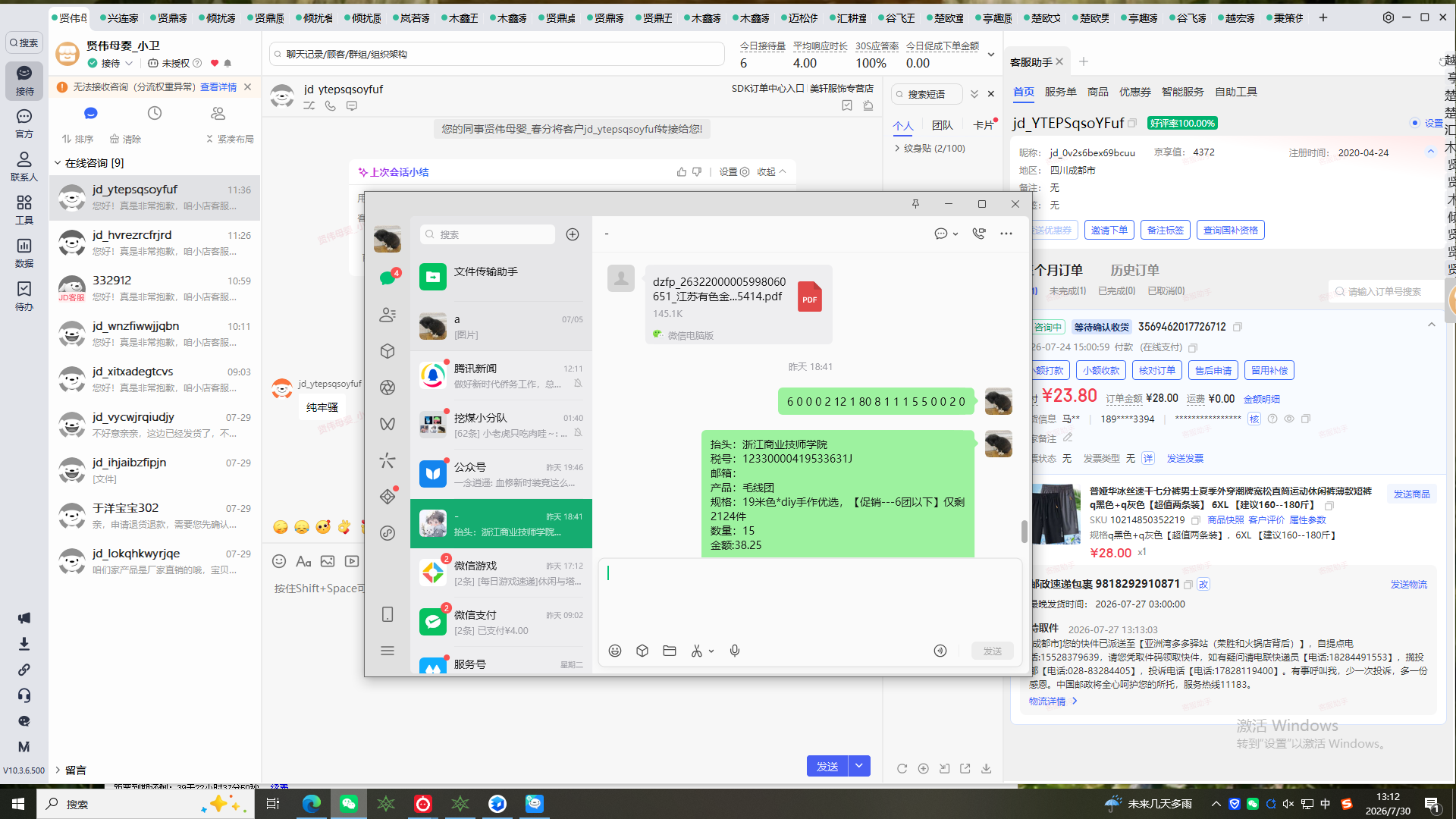Toggle the red heart icon beside 未授权
This screenshot has height=819, width=1456.
(x=215, y=63)
